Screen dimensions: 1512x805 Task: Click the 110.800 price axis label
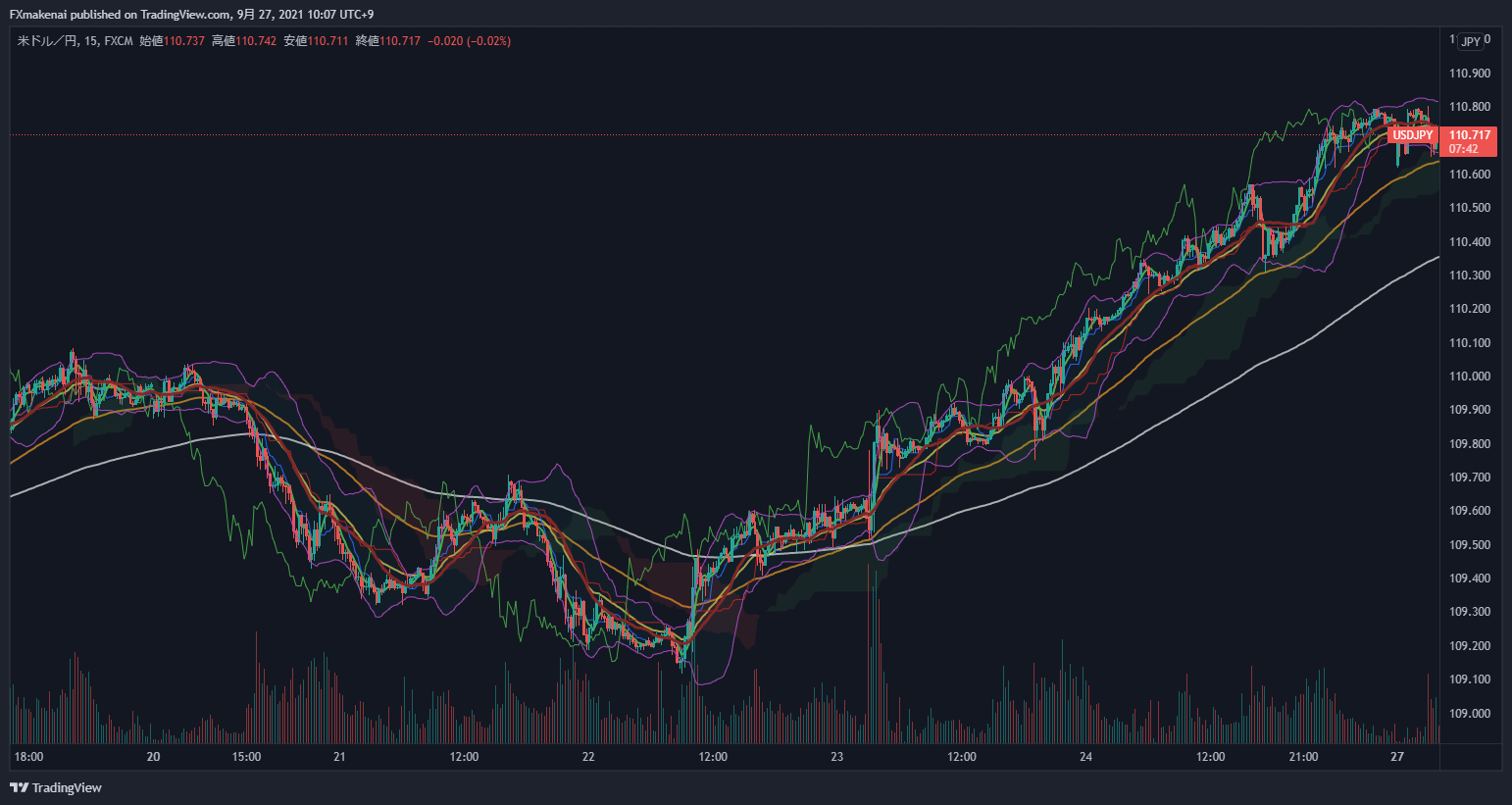pos(1470,107)
